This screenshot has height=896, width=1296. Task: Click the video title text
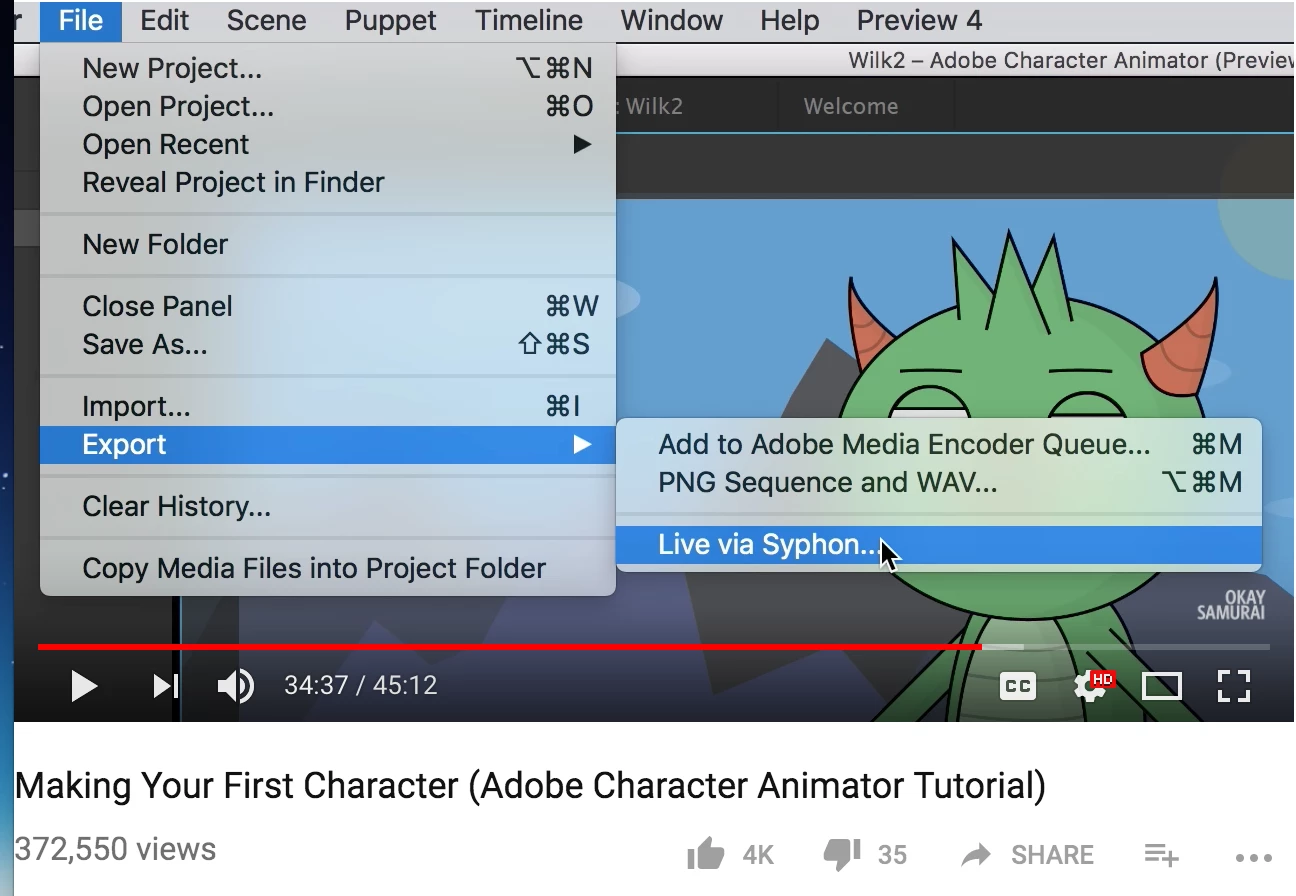(x=530, y=786)
